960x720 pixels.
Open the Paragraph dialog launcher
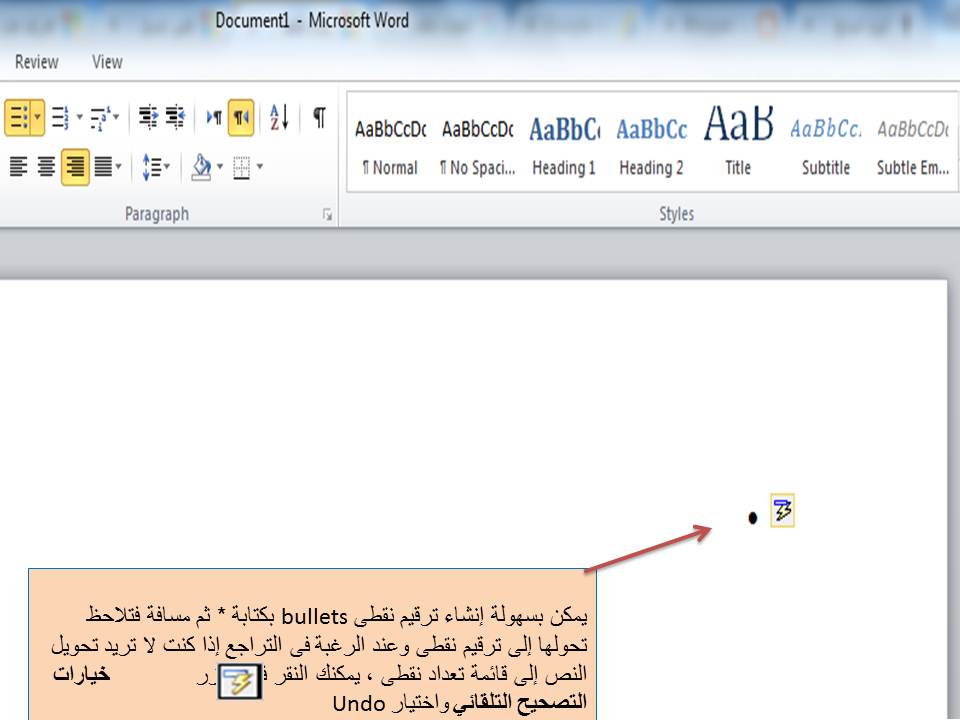328,214
